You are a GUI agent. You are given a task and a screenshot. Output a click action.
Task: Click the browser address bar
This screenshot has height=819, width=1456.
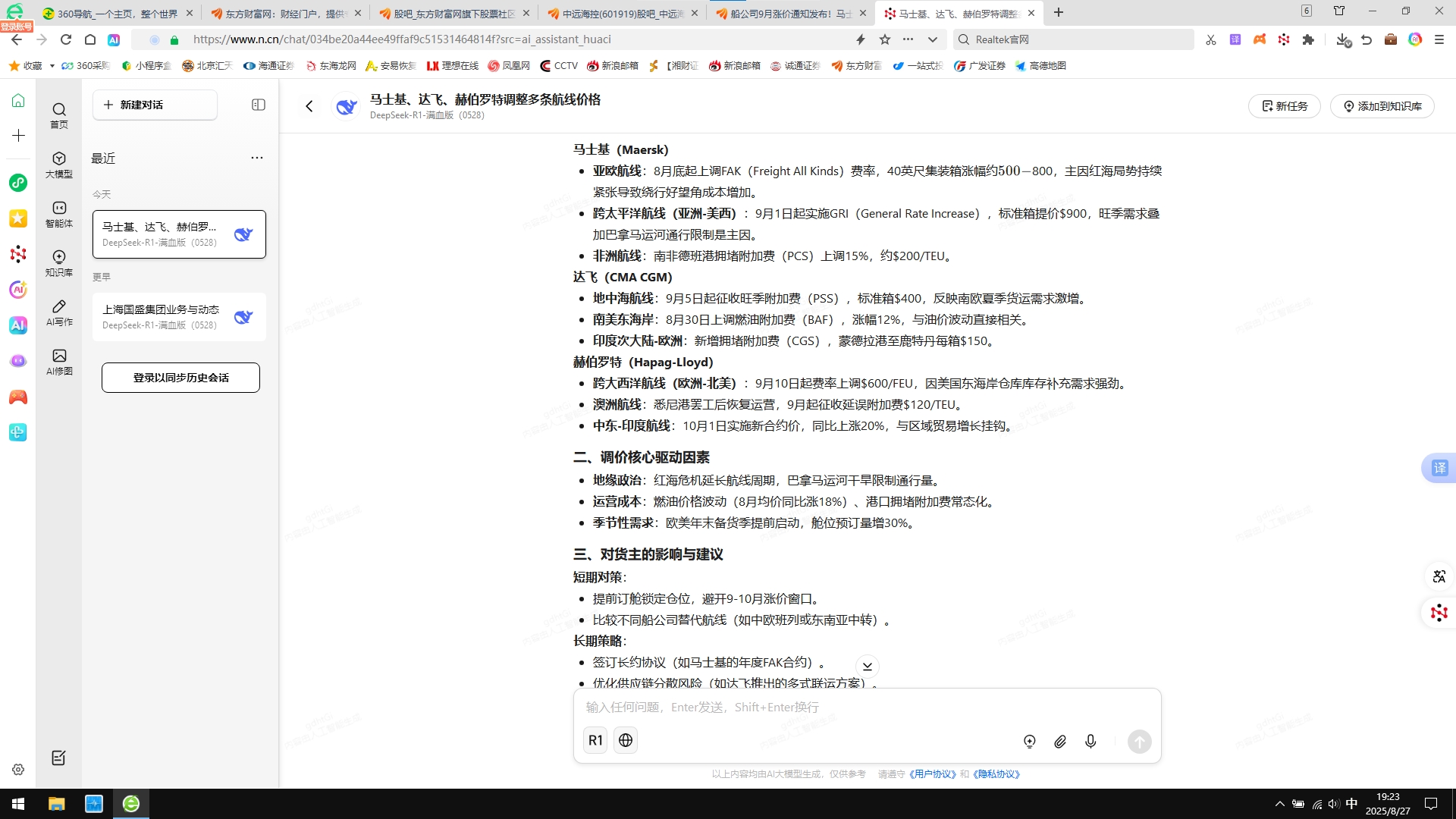(516, 39)
